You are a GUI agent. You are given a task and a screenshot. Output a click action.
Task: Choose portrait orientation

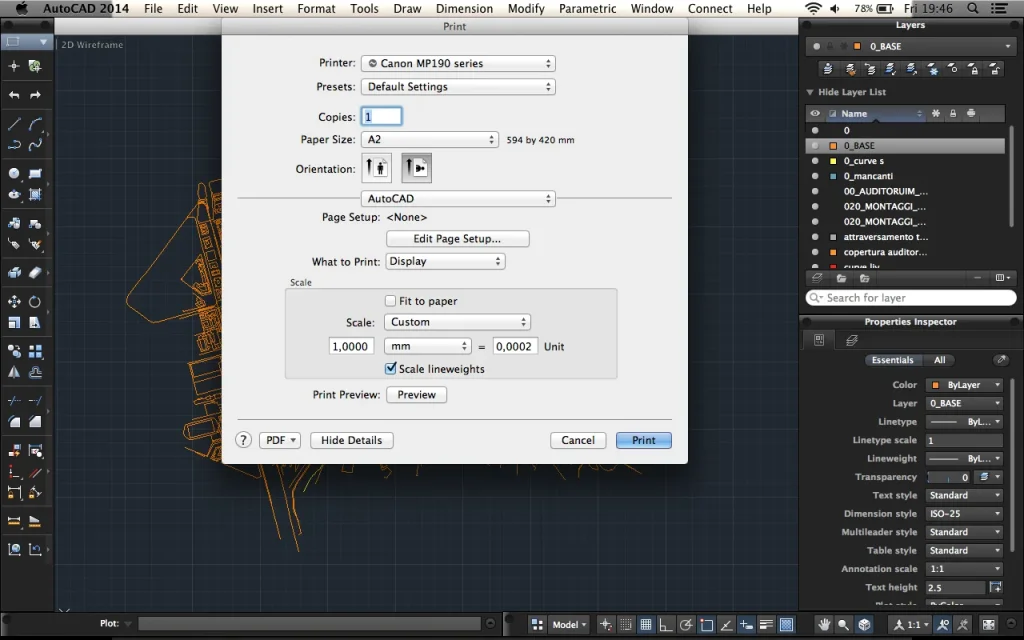click(x=377, y=168)
